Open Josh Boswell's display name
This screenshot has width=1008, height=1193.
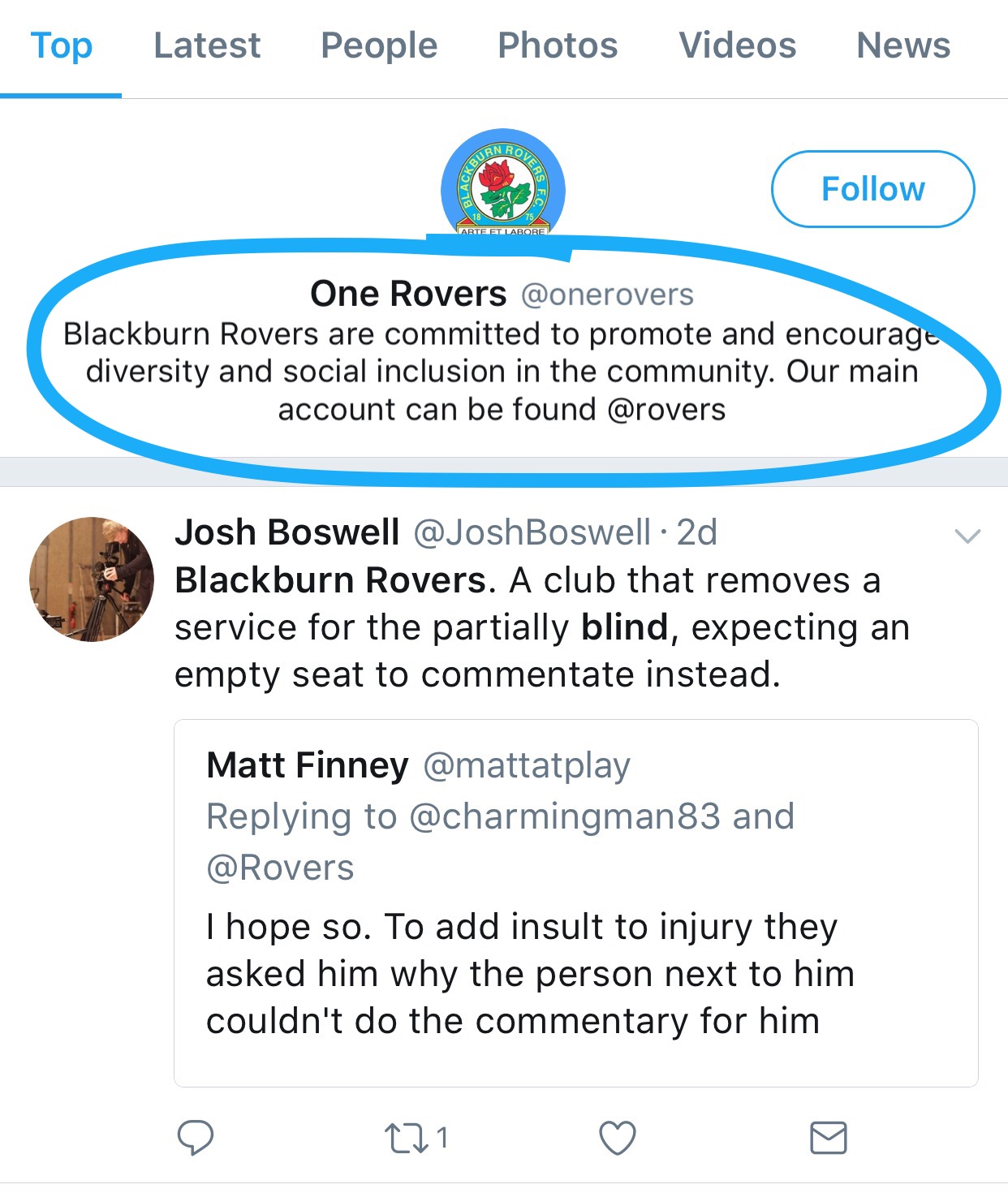pyautogui.click(x=287, y=532)
